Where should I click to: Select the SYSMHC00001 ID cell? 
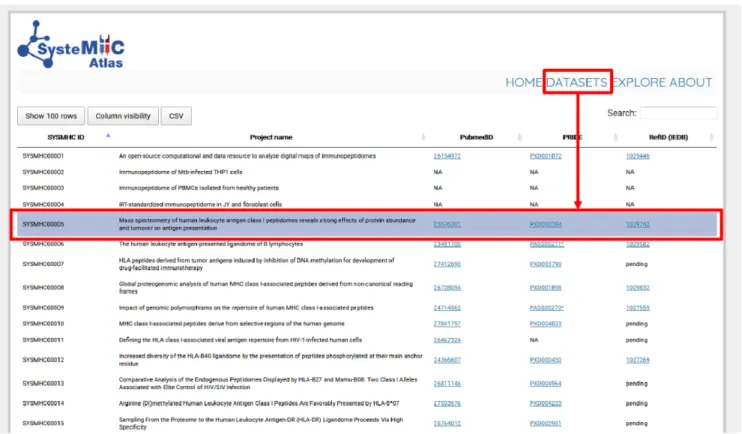[43, 156]
